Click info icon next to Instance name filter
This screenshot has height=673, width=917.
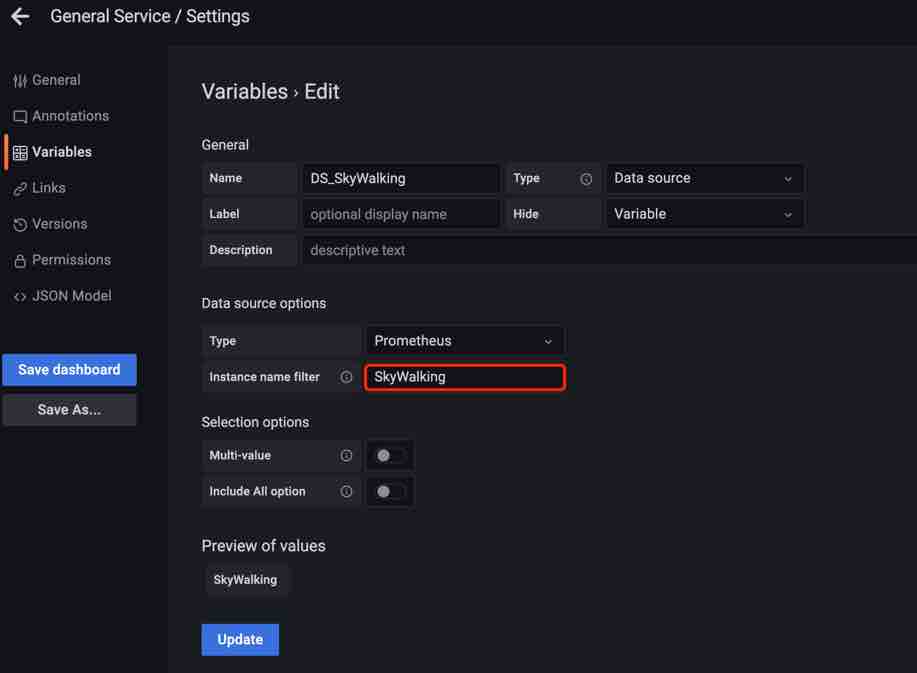(x=346, y=377)
